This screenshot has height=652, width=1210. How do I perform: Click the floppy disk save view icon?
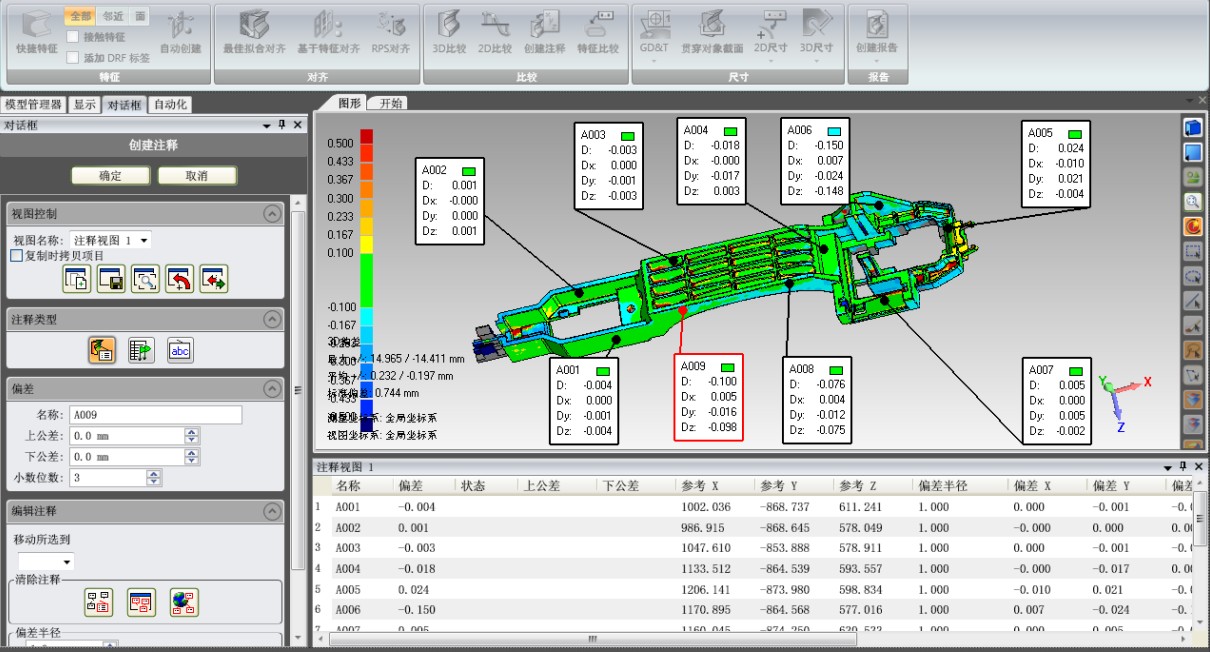(x=111, y=280)
